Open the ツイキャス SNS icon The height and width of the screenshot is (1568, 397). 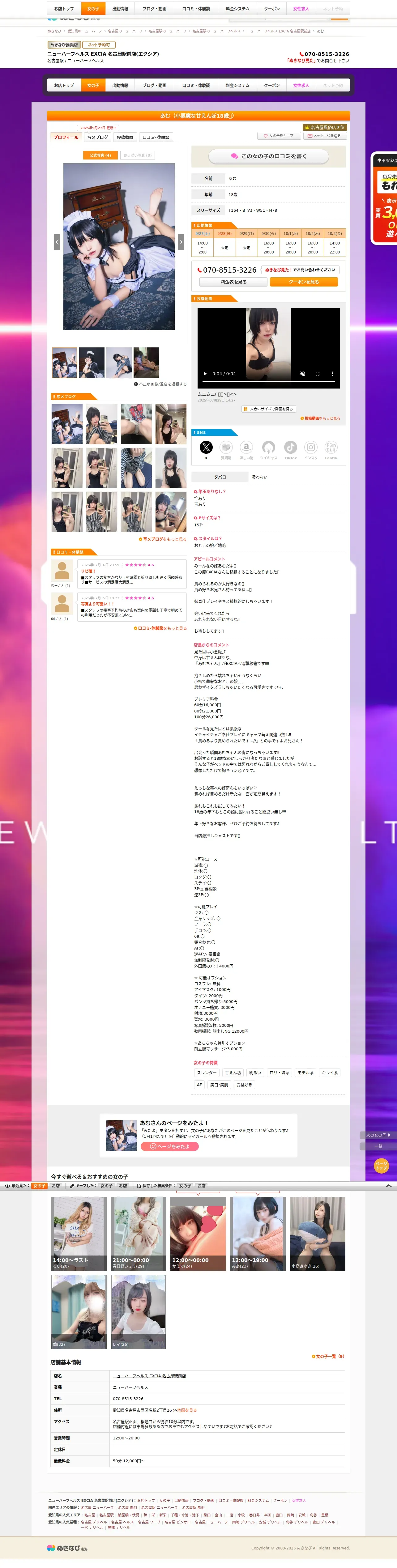(268, 447)
